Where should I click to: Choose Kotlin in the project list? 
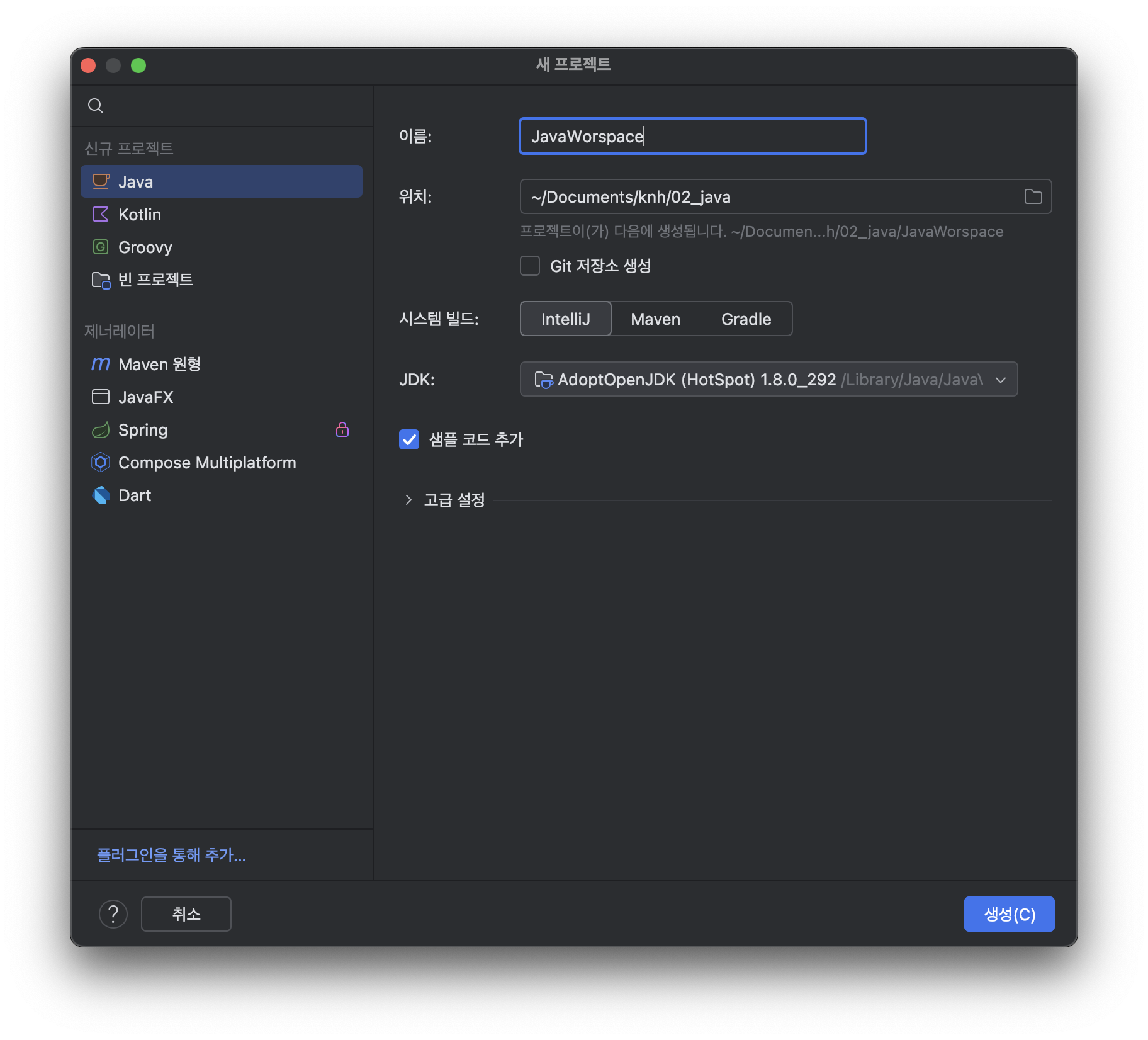[x=222, y=214]
